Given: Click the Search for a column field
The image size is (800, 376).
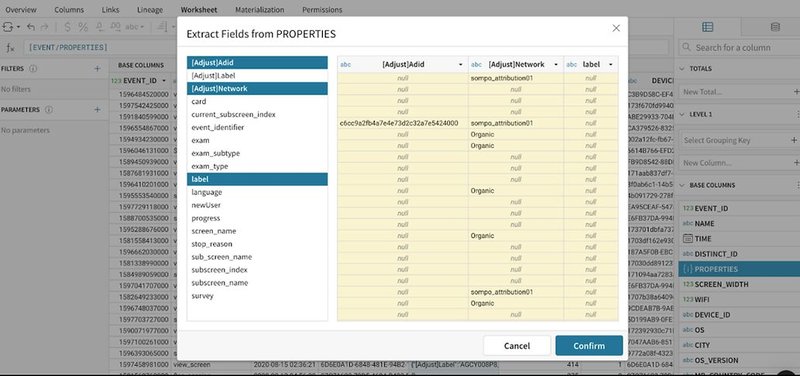Looking at the screenshot, I should 739,47.
